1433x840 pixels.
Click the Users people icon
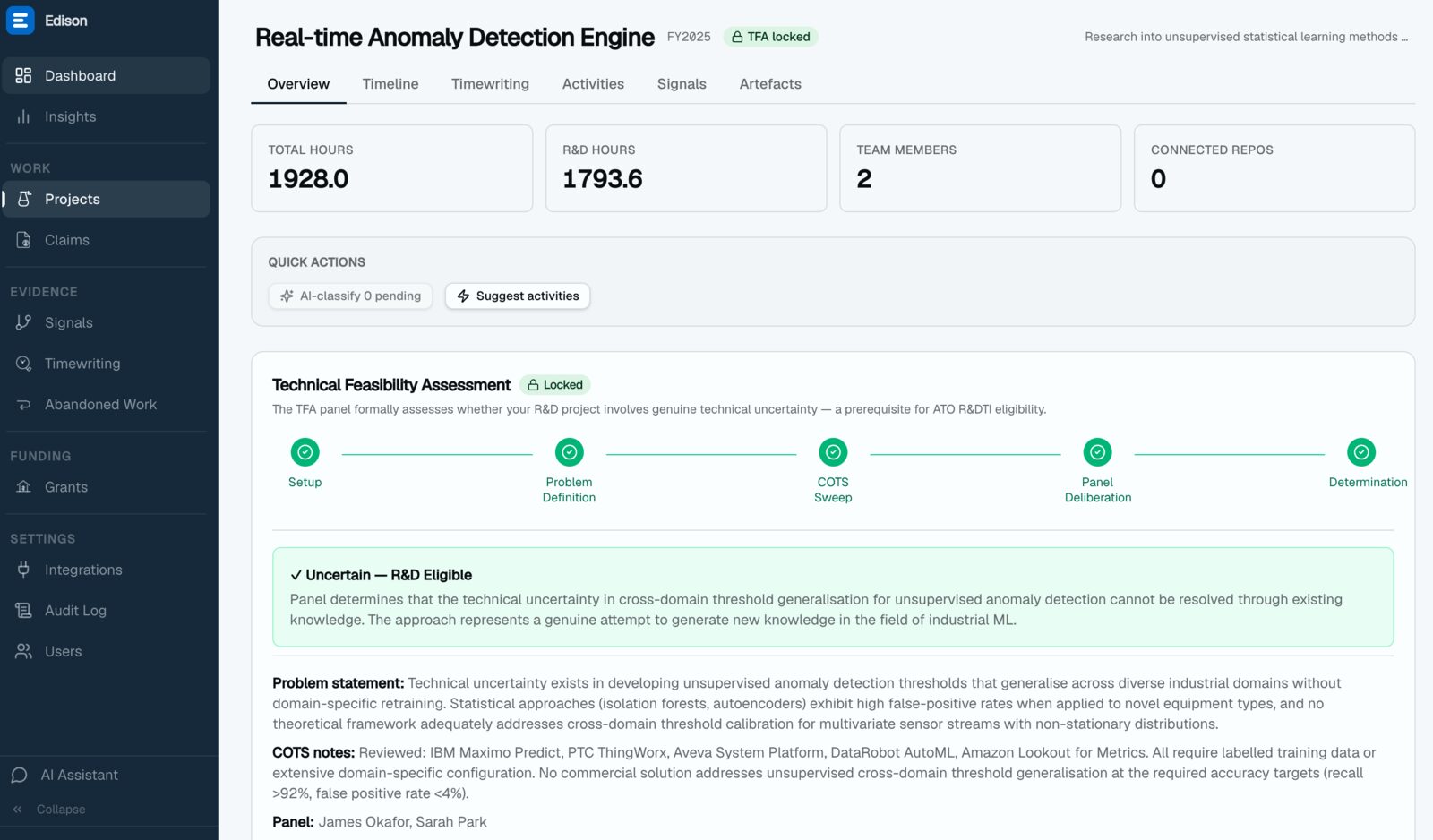[23, 651]
